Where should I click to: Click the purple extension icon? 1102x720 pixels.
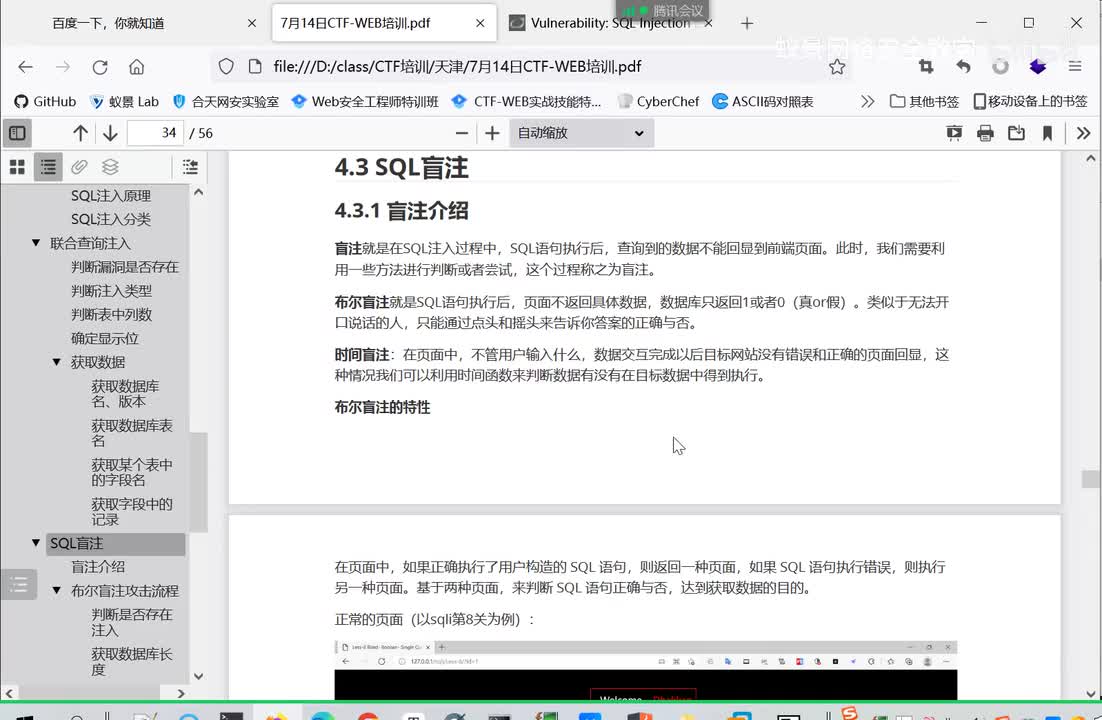tap(1037, 67)
